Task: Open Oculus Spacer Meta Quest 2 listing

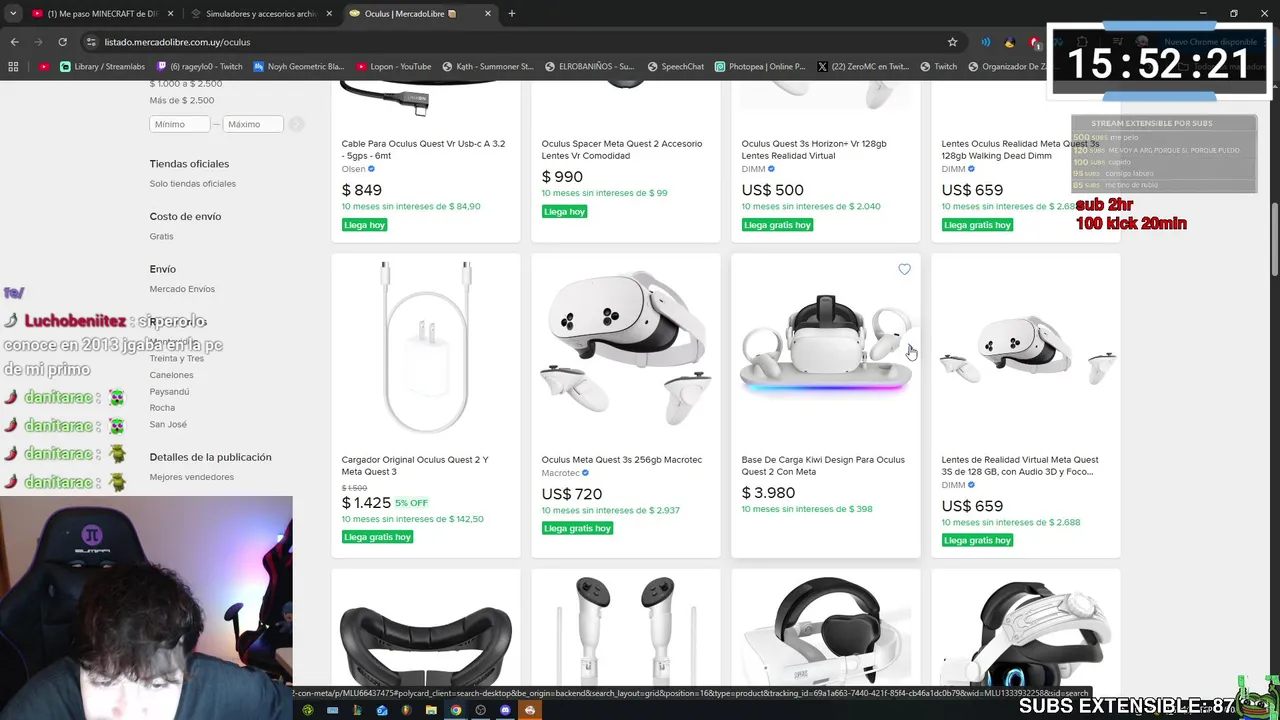Action: [x=621, y=149]
